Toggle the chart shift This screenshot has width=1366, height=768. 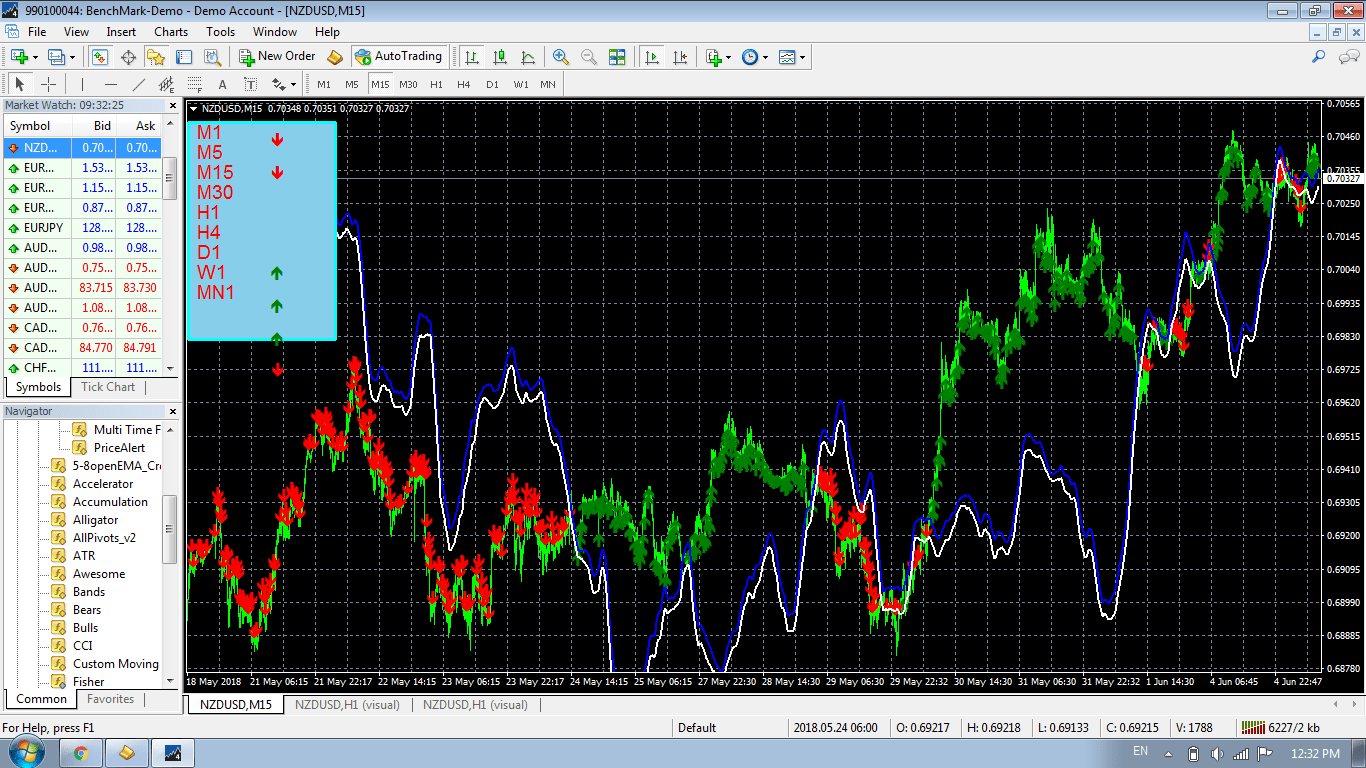tap(681, 57)
